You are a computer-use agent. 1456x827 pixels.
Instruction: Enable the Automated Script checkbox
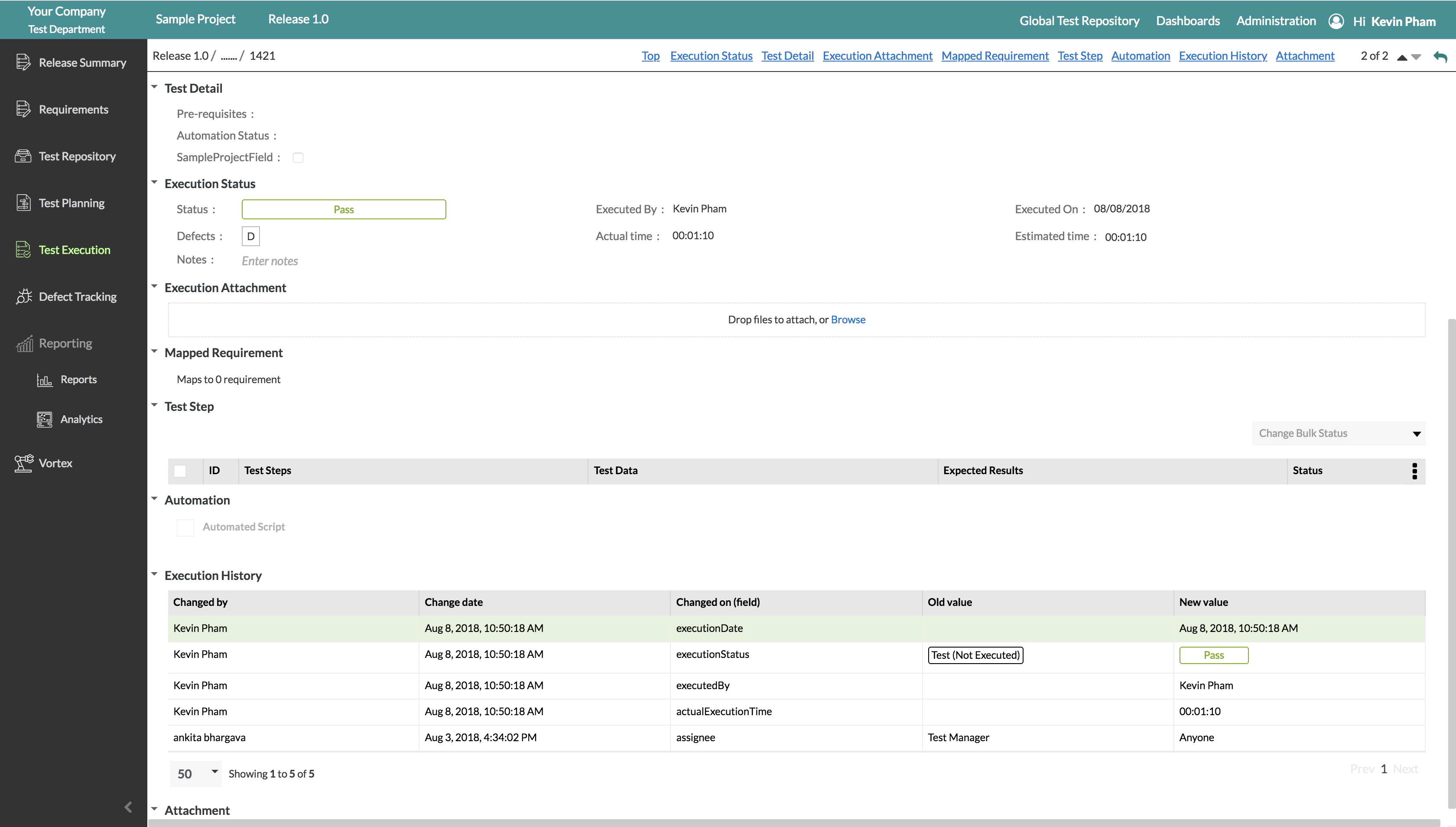[185, 527]
